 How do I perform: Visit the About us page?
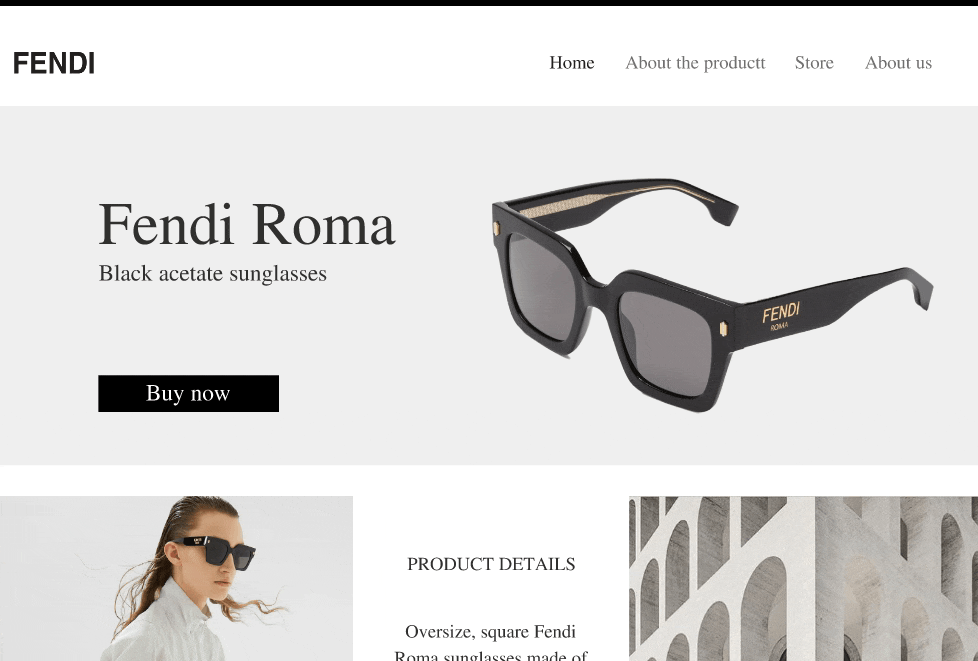(898, 62)
